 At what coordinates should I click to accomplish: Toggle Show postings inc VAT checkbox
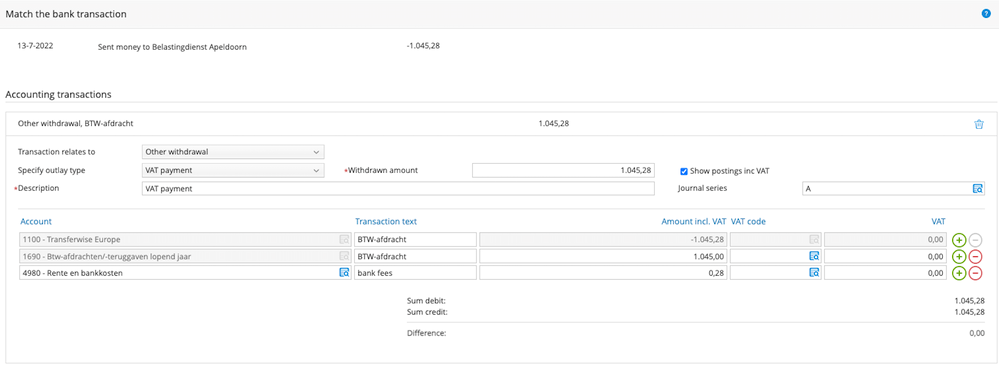pyautogui.click(x=684, y=171)
